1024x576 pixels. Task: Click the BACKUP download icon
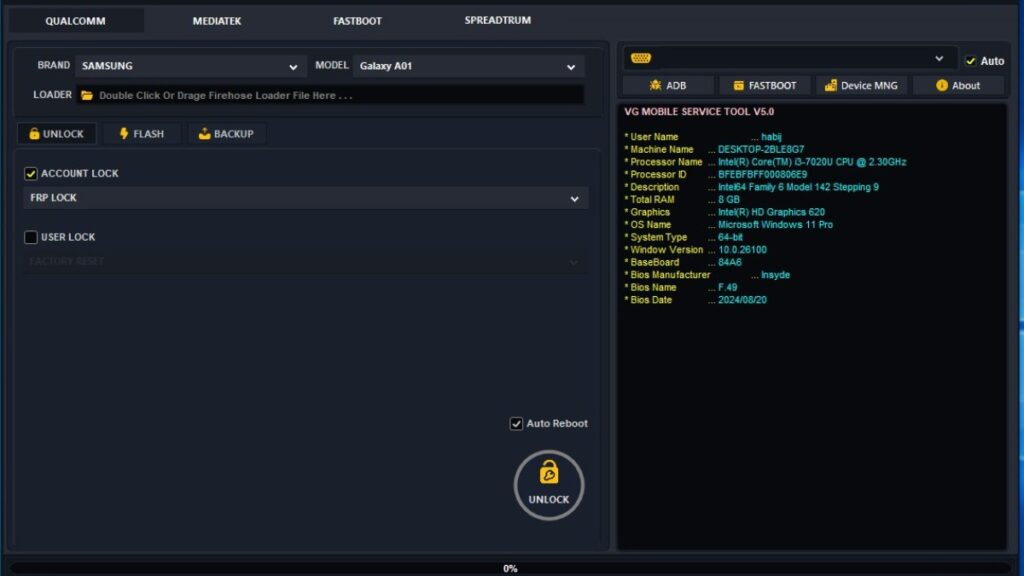(x=204, y=133)
